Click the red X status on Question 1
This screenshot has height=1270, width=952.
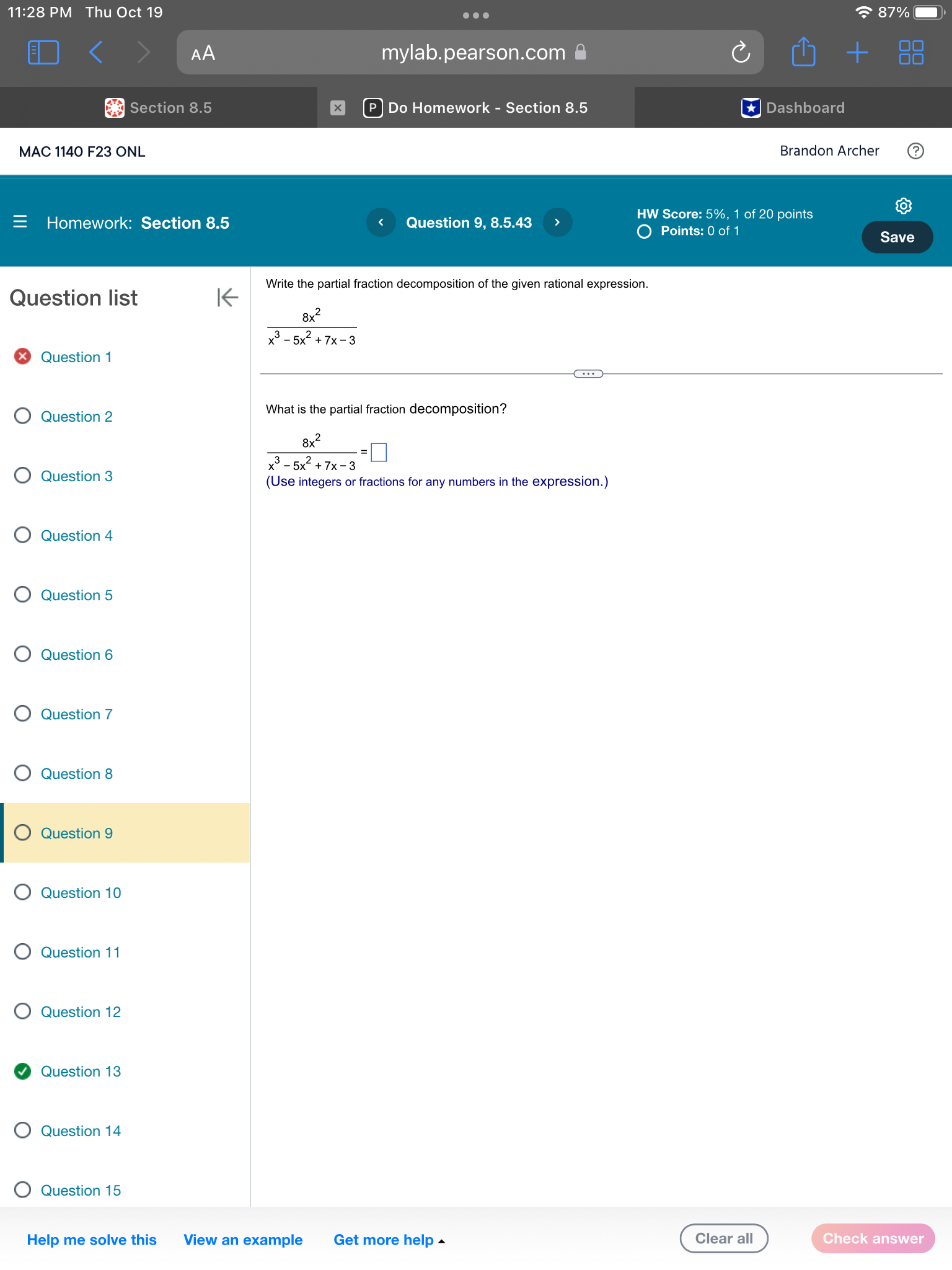pos(22,357)
